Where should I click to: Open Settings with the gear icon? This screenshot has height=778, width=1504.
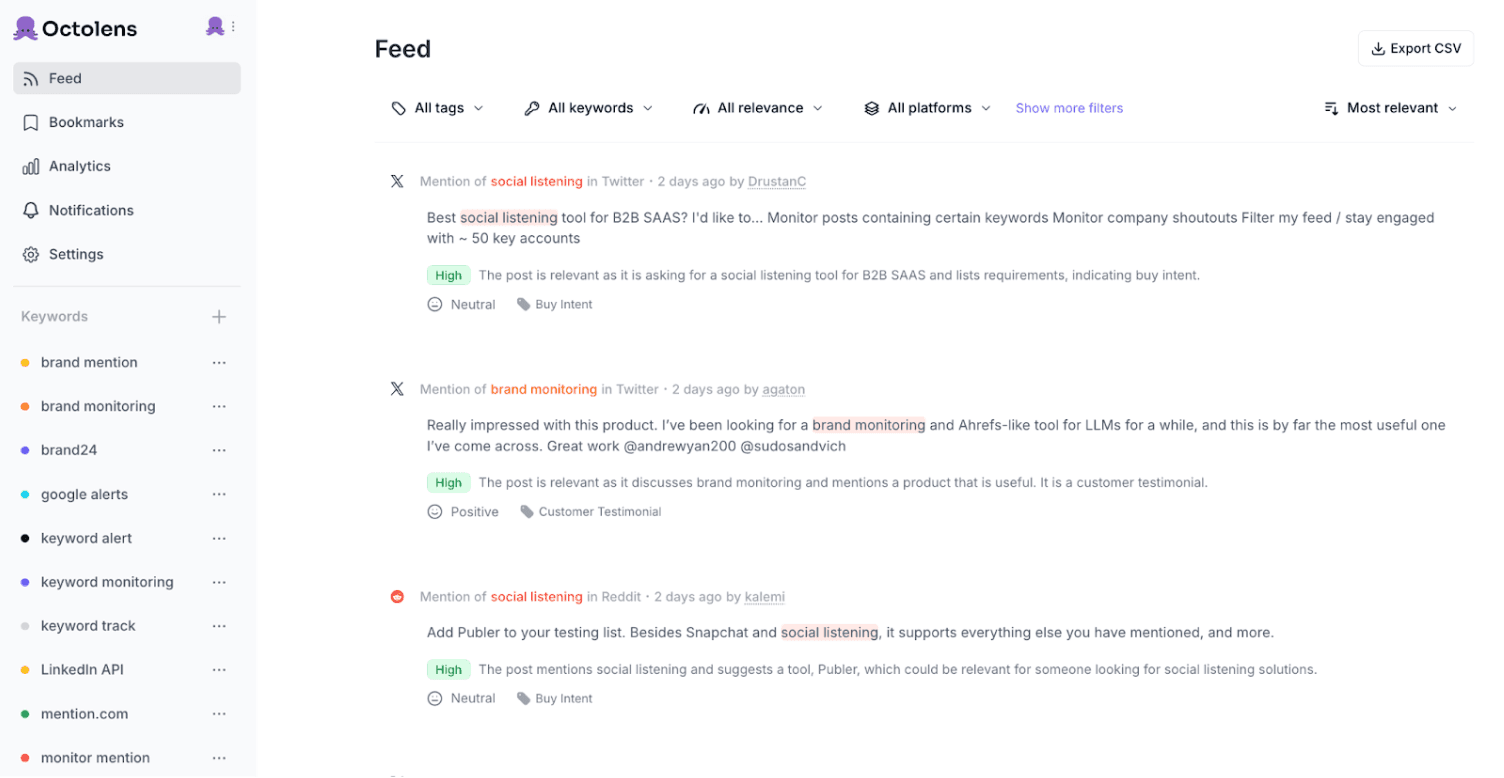click(31, 254)
